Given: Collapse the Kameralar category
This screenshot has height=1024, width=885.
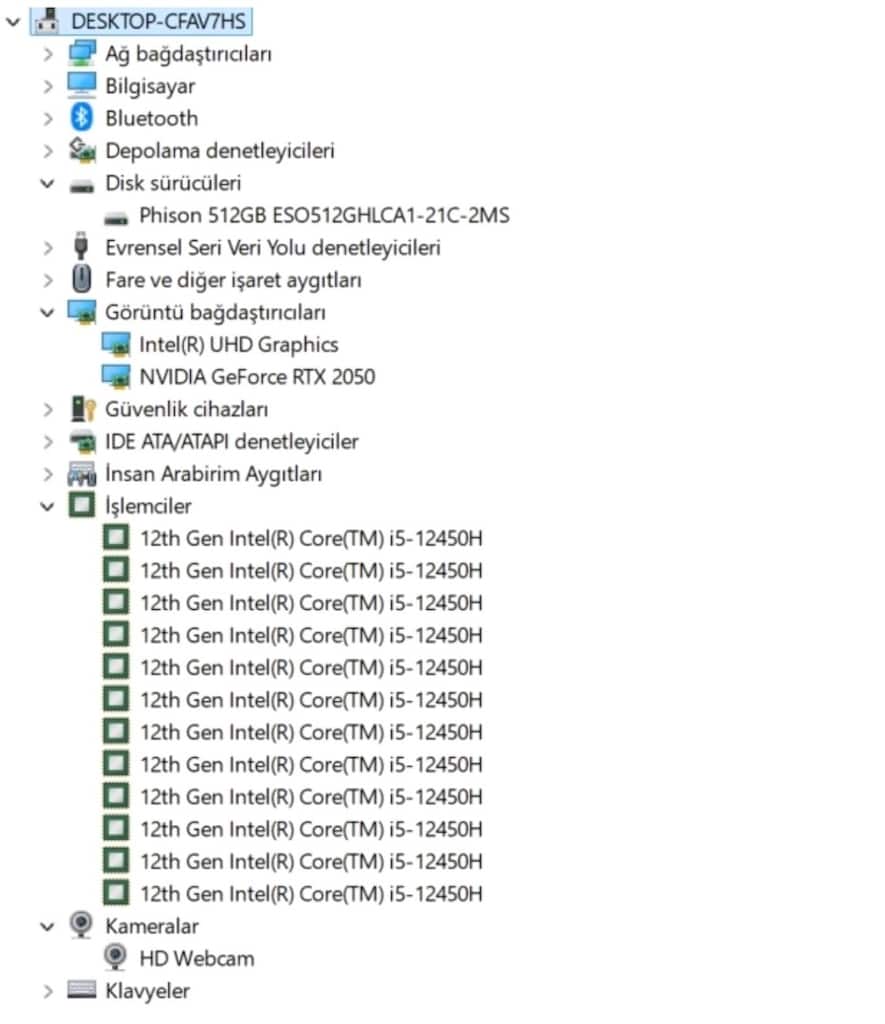Looking at the screenshot, I should pos(47,927).
